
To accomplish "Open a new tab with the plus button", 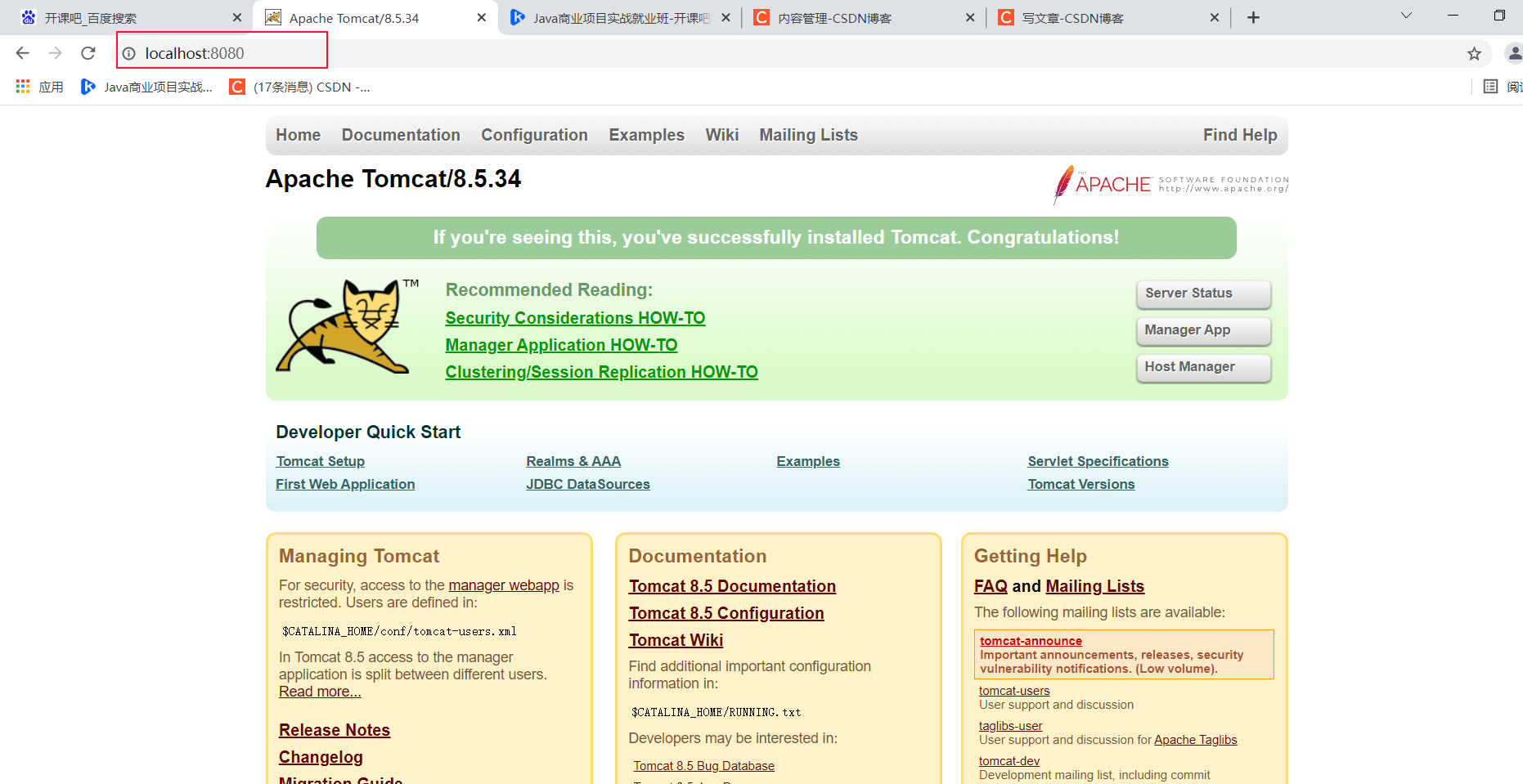I will tap(1253, 17).
